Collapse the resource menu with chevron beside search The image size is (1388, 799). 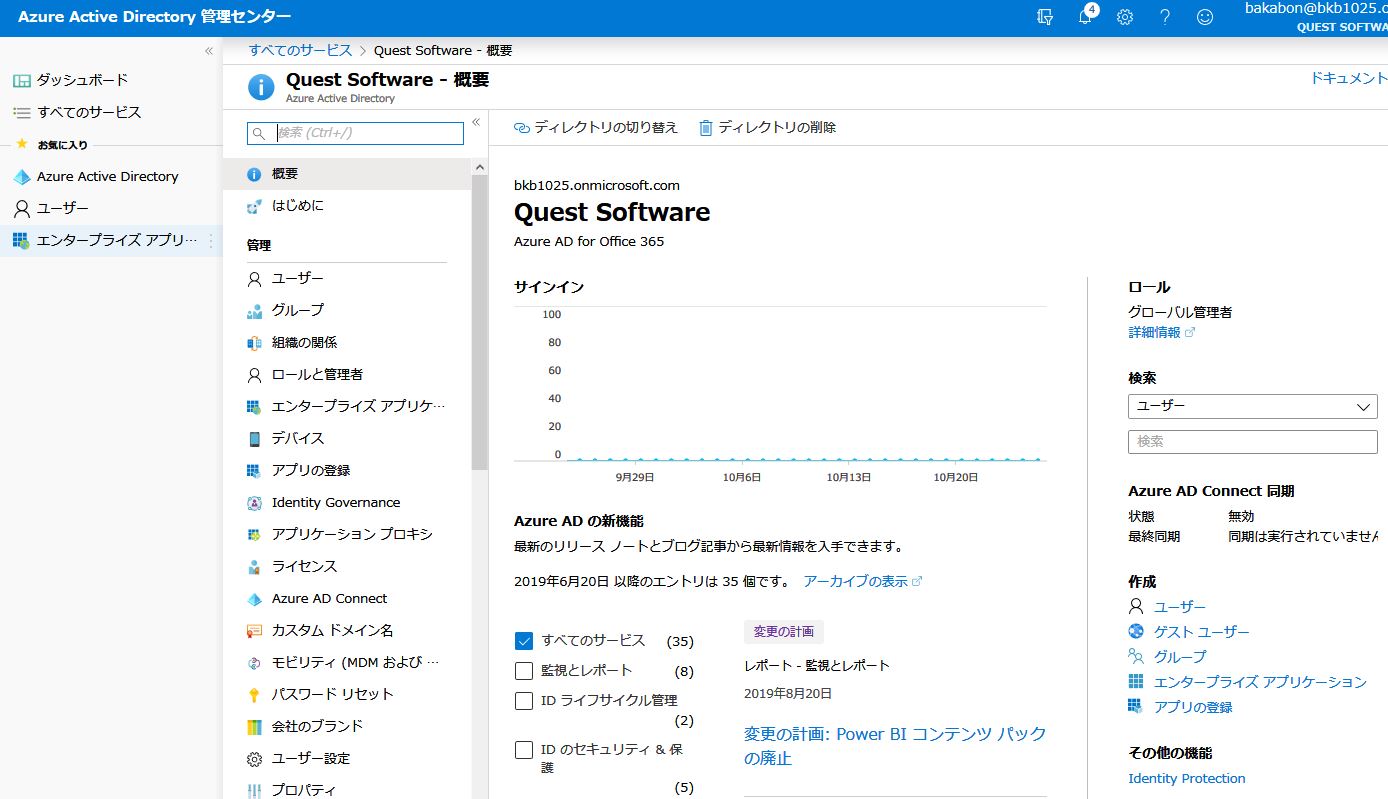coord(476,122)
